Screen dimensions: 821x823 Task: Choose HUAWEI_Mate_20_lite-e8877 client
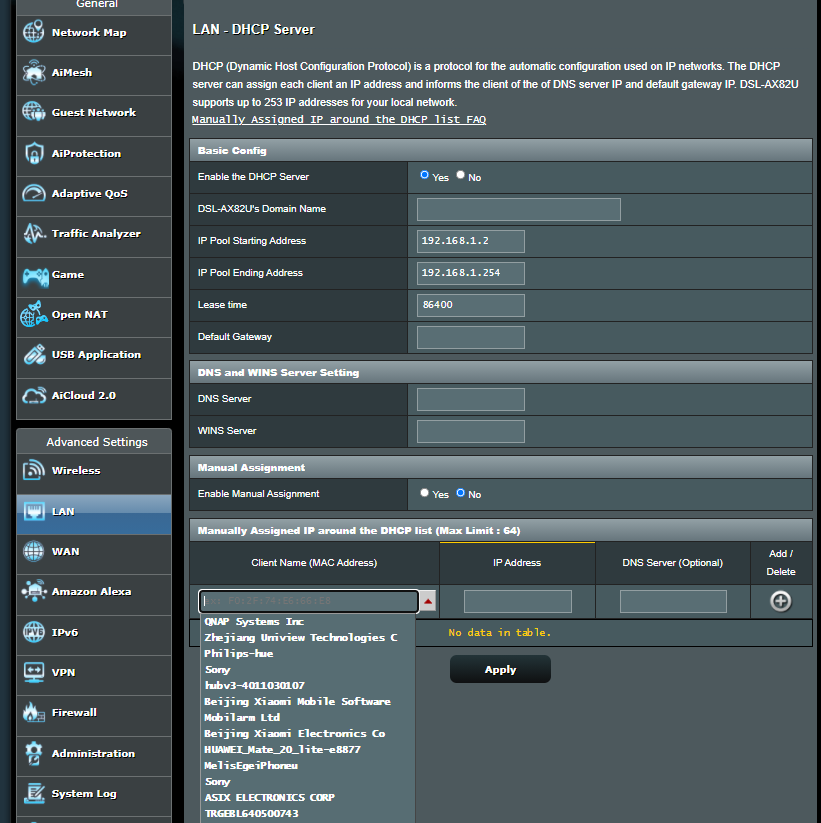coord(282,750)
